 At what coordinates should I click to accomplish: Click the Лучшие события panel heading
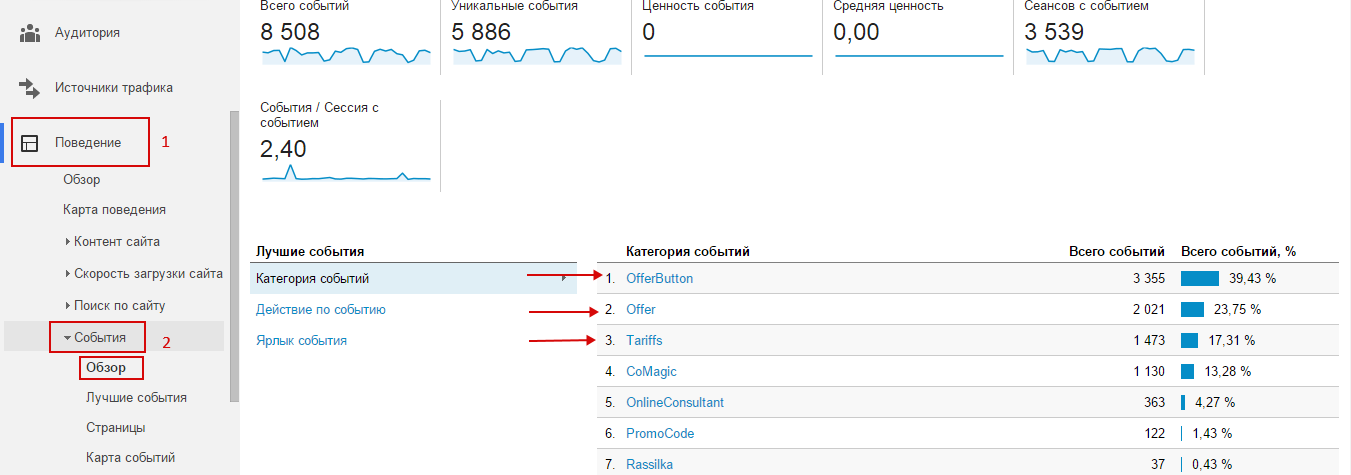(310, 251)
